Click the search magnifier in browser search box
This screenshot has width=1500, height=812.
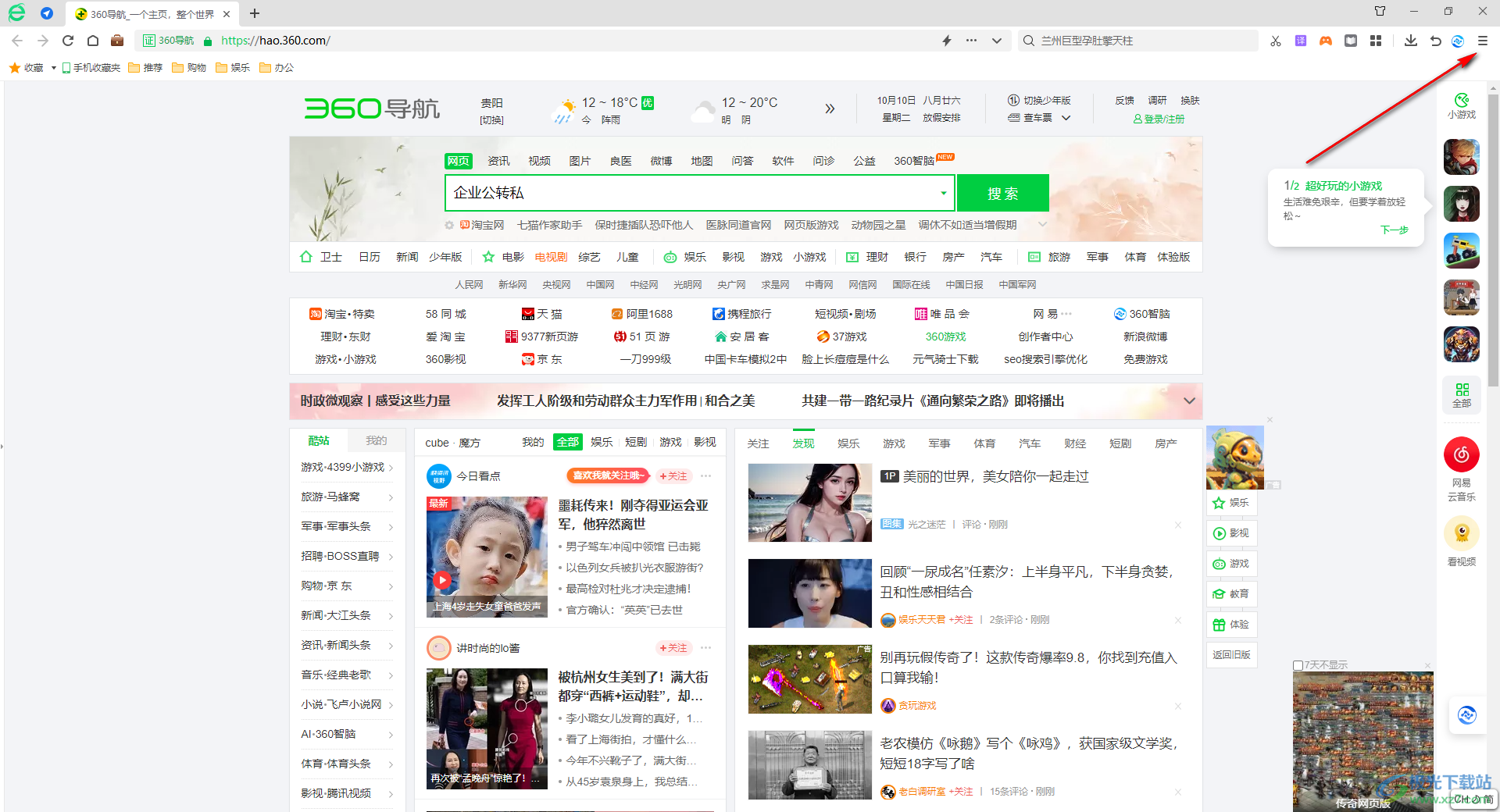point(1029,41)
